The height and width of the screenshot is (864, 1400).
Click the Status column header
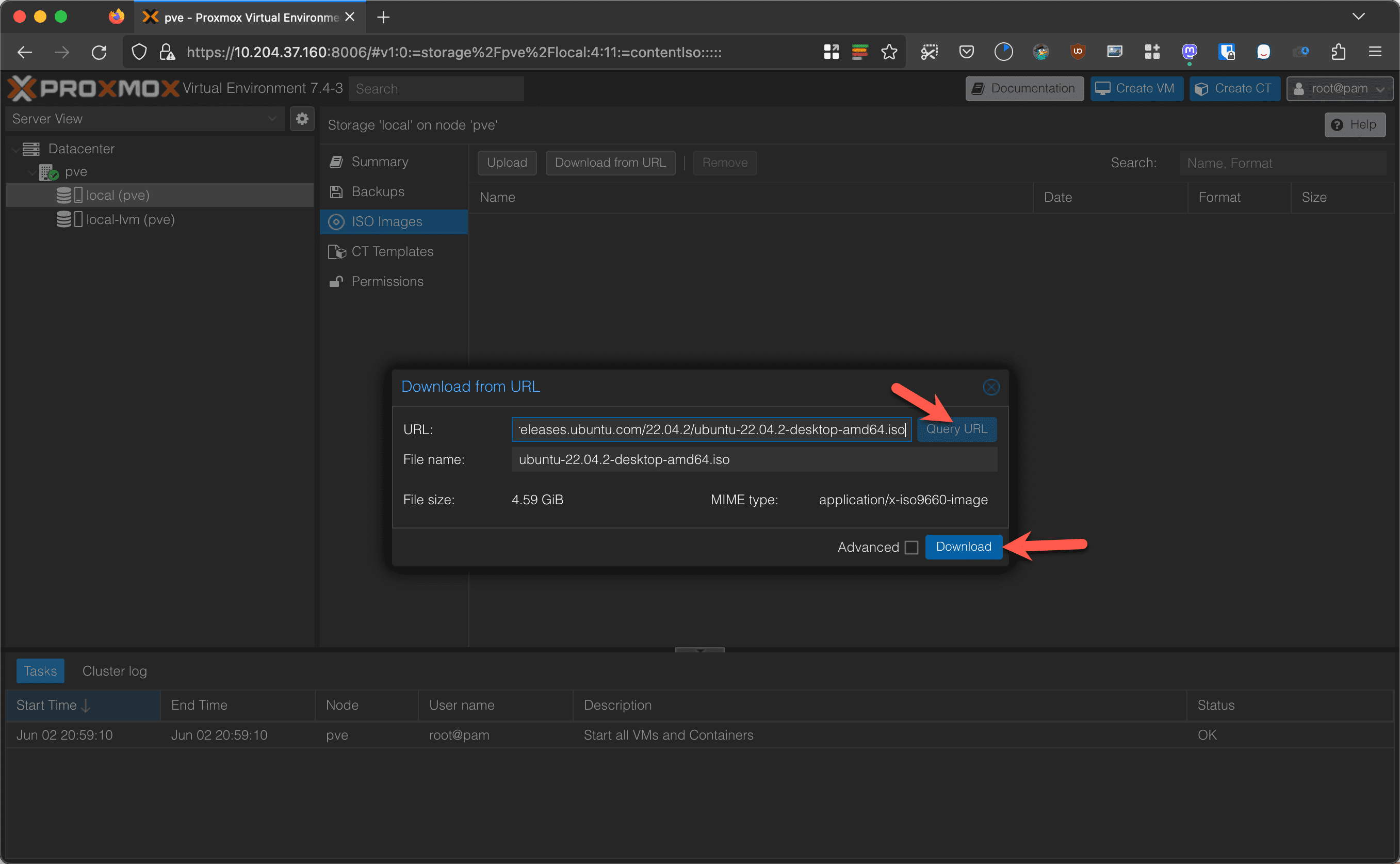(1289, 705)
